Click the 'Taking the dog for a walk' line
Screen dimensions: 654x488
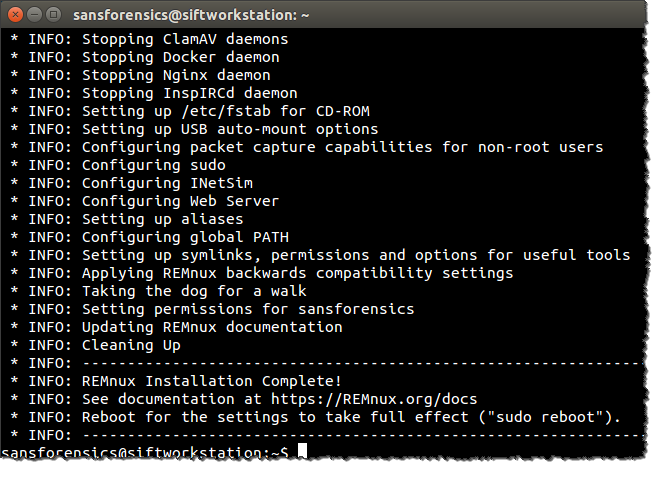158,291
